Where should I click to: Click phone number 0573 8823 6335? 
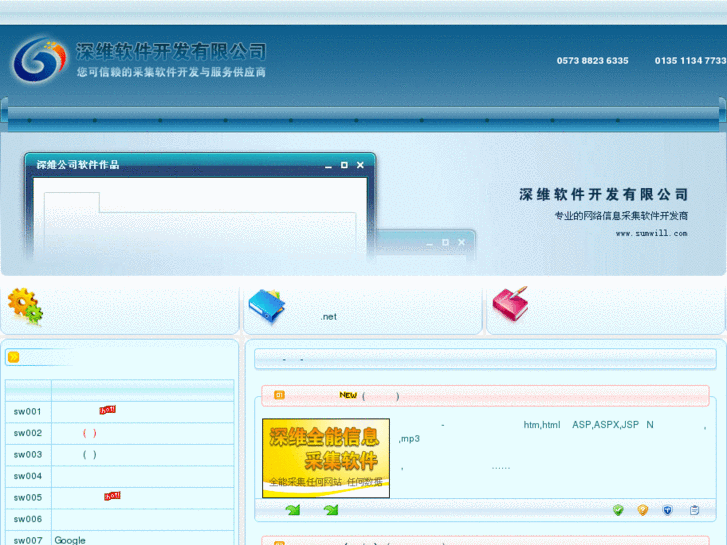[593, 61]
